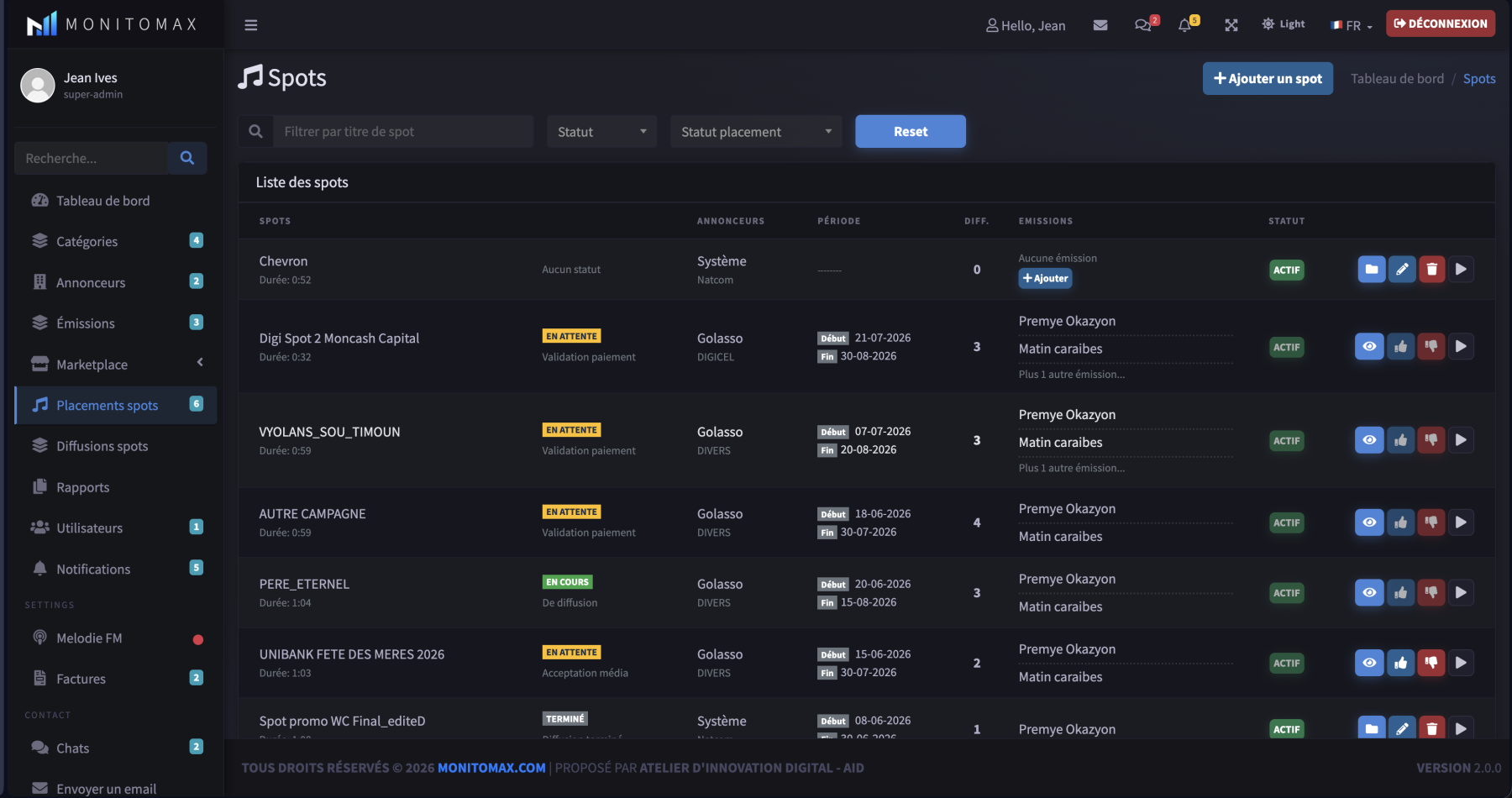
Task: Open the mail envelope icon in header
Action: pos(1100,25)
